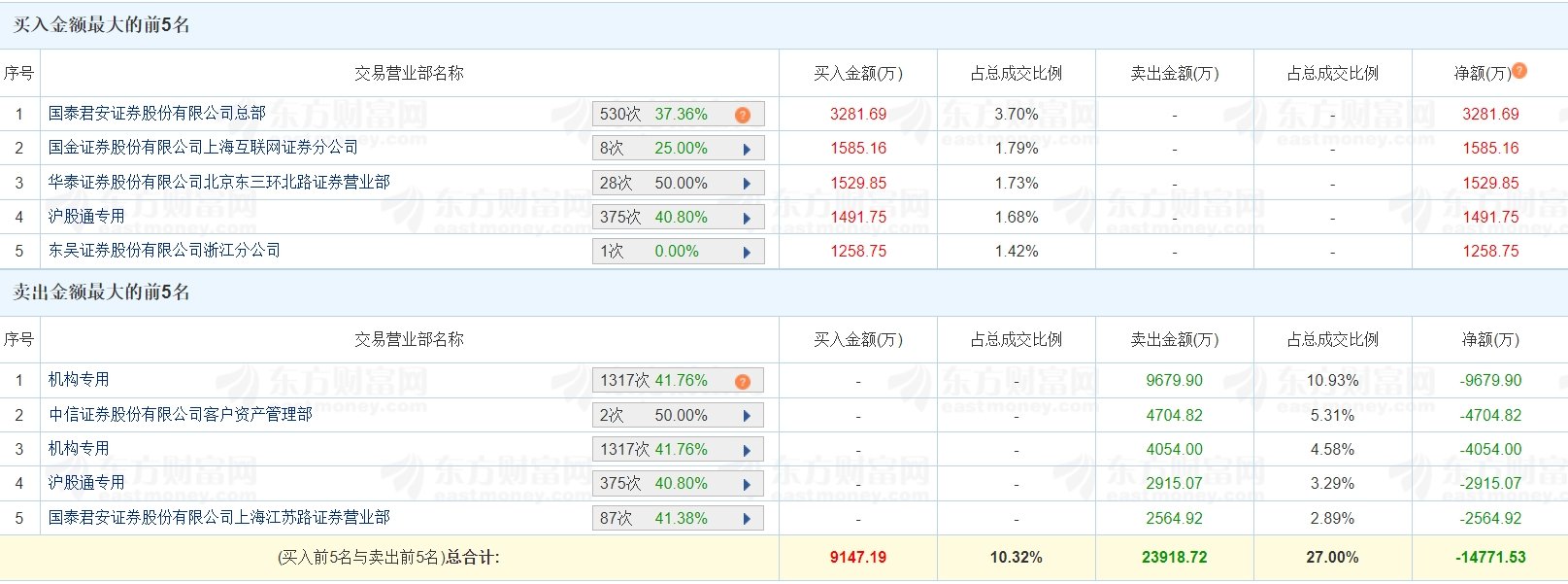Screen dimensions: 1568x584
Task: Click 卖出金额(万) header in sell table
Action: point(1175,340)
